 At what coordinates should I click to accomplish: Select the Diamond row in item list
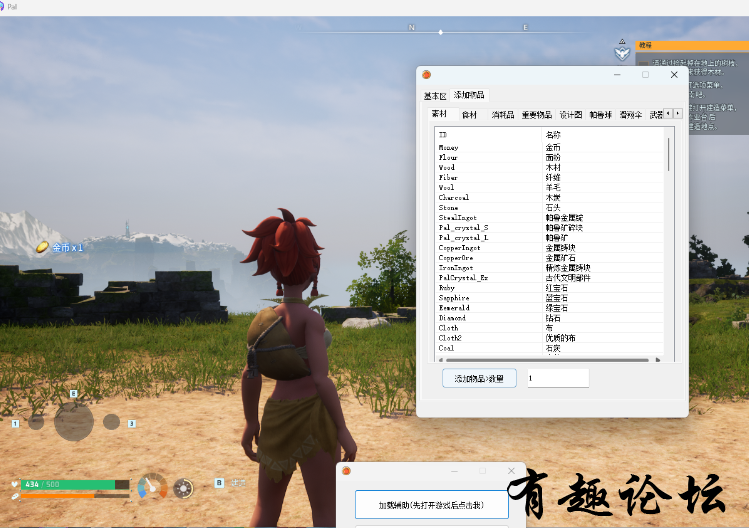pyautogui.click(x=550, y=318)
